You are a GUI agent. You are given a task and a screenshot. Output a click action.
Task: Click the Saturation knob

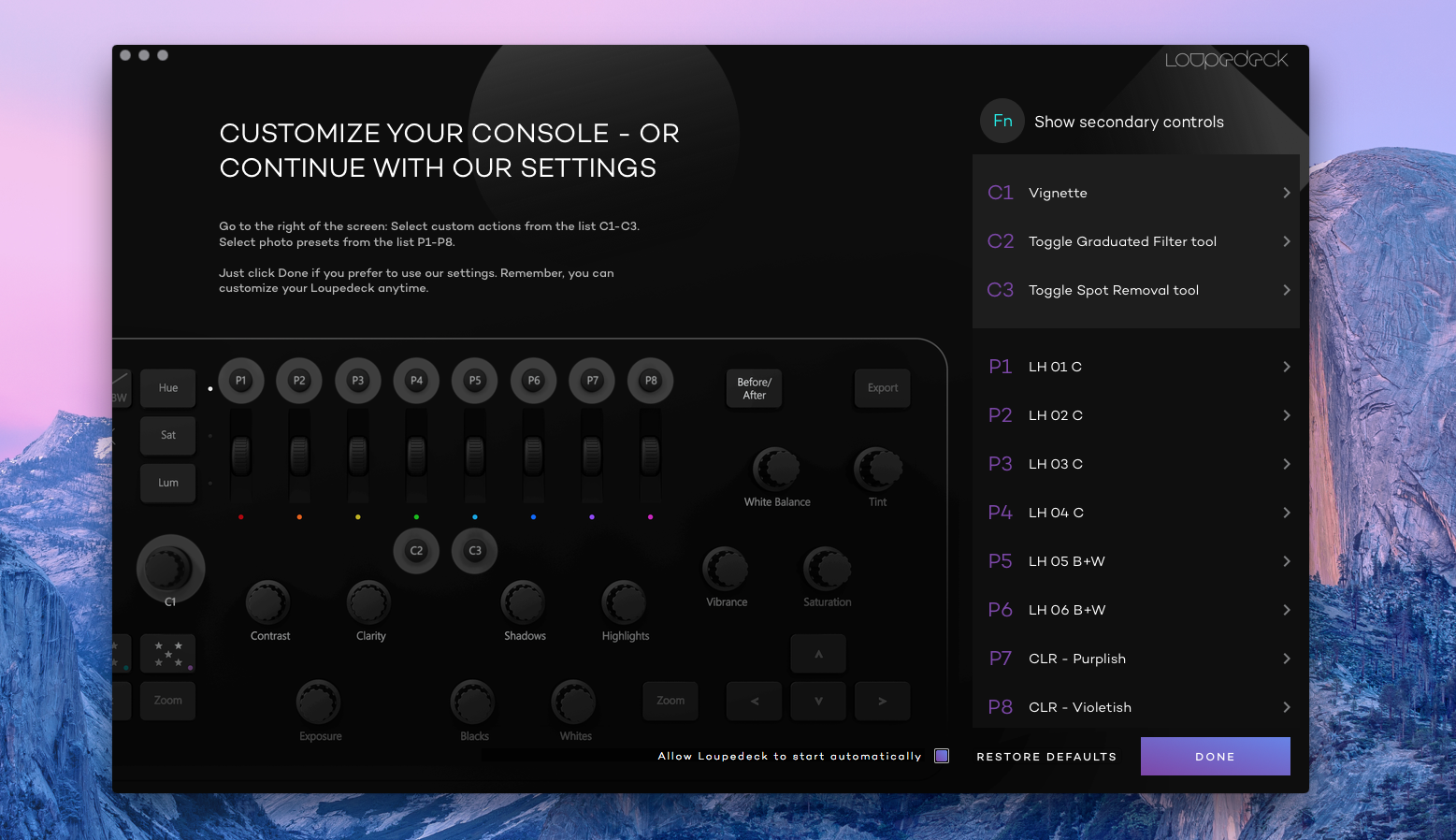coord(827,570)
